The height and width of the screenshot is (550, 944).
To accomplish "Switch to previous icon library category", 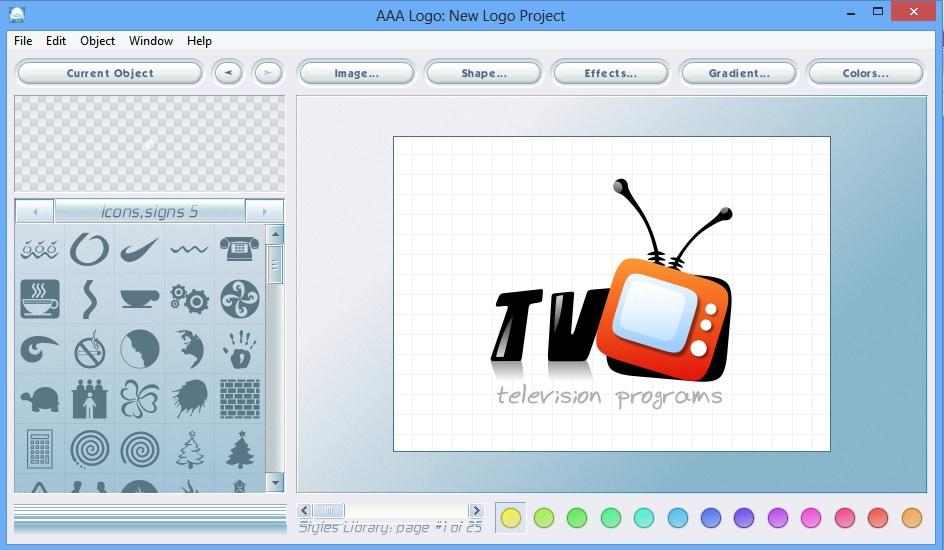I will tap(34, 211).
